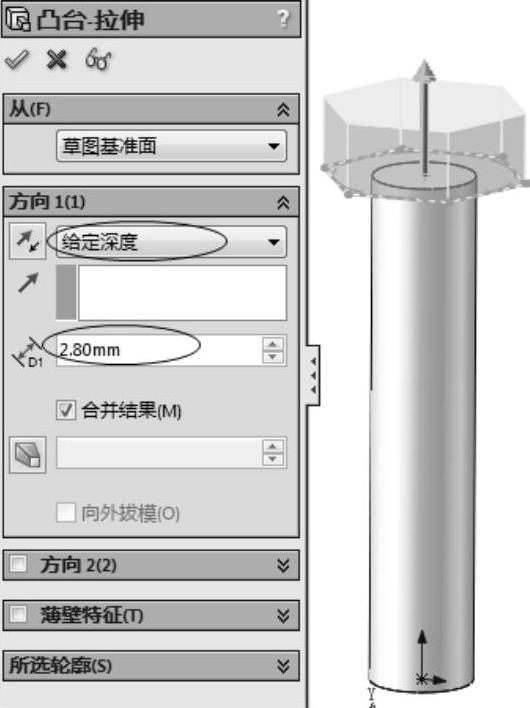Screen dimensions: 530x708
Task: Open 给定深度 end condition dropdown
Action: click(x=171, y=242)
